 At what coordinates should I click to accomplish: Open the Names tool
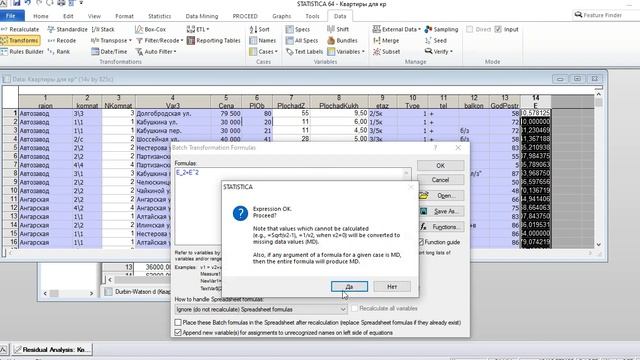(263, 40)
